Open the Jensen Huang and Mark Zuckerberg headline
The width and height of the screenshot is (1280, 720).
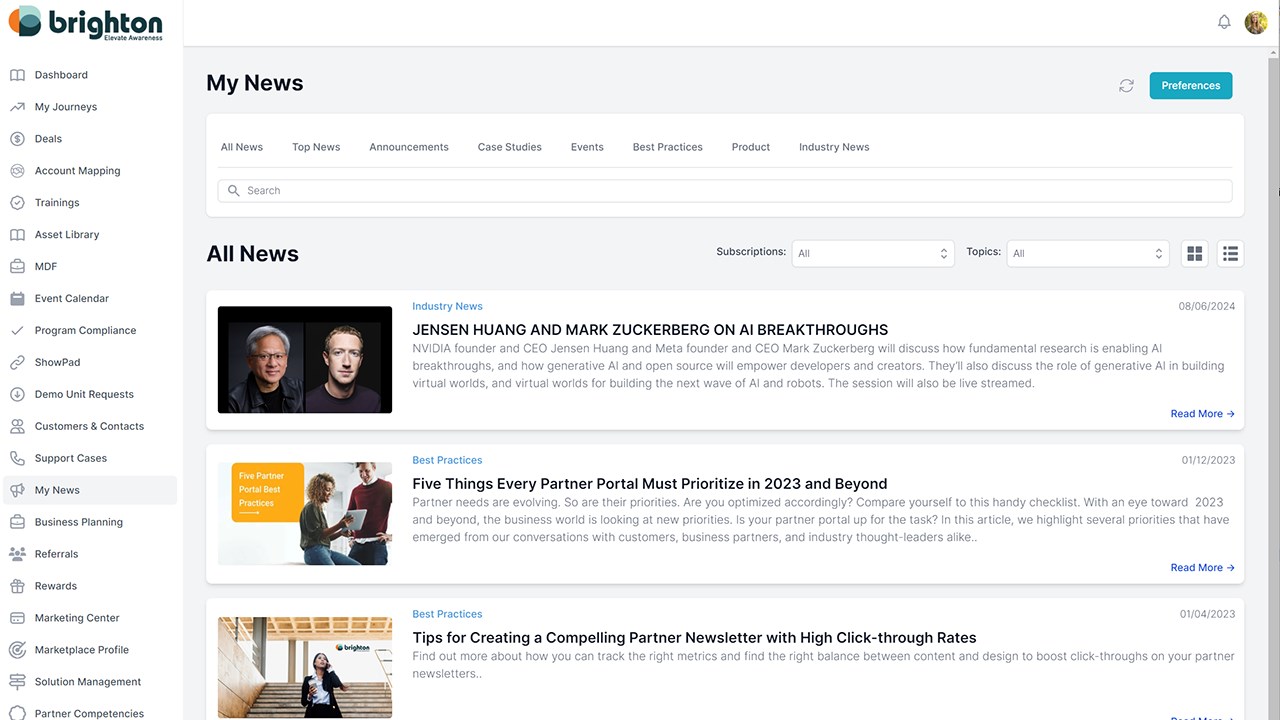click(650, 330)
